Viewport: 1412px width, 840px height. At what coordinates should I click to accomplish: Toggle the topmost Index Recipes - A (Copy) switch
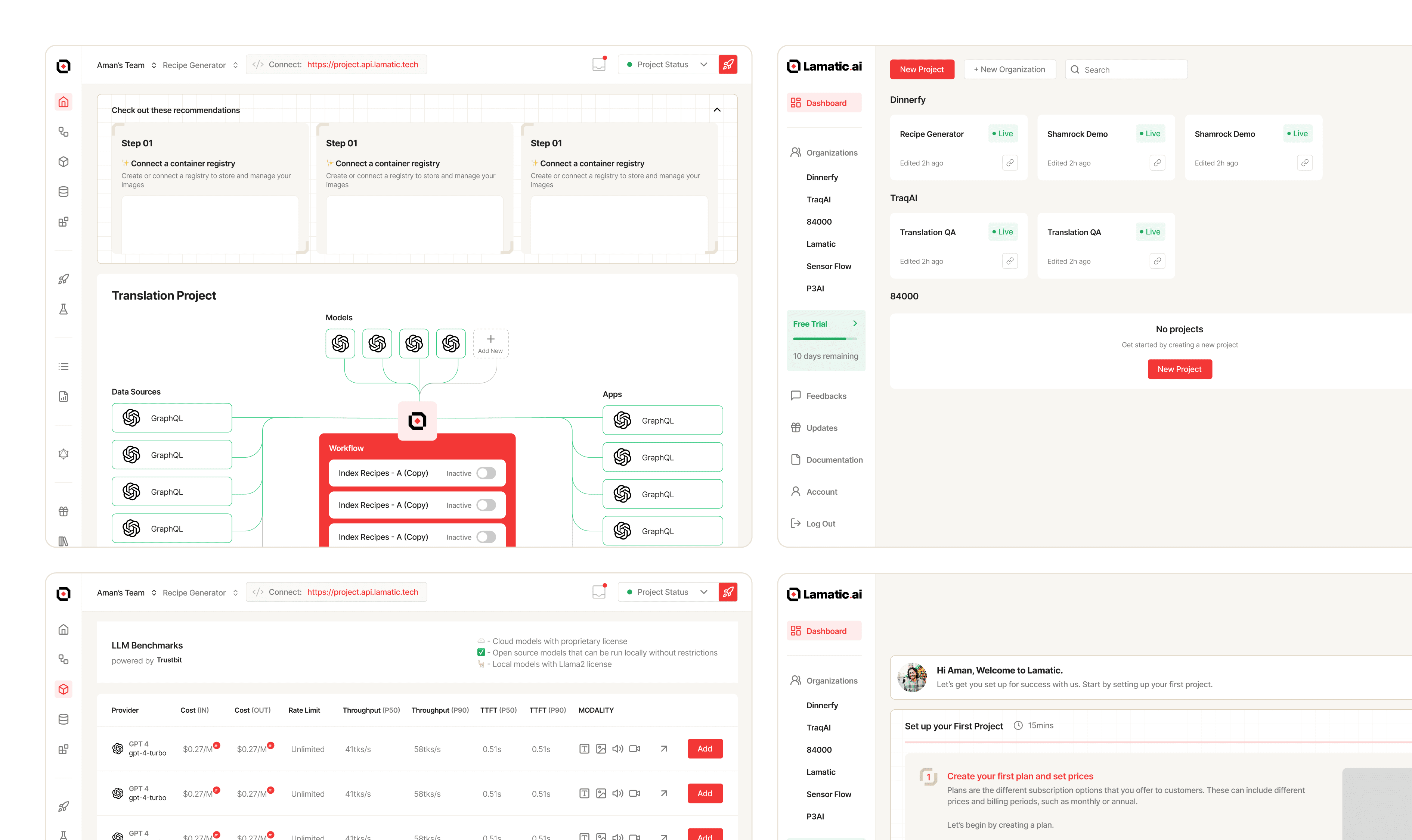coord(486,473)
